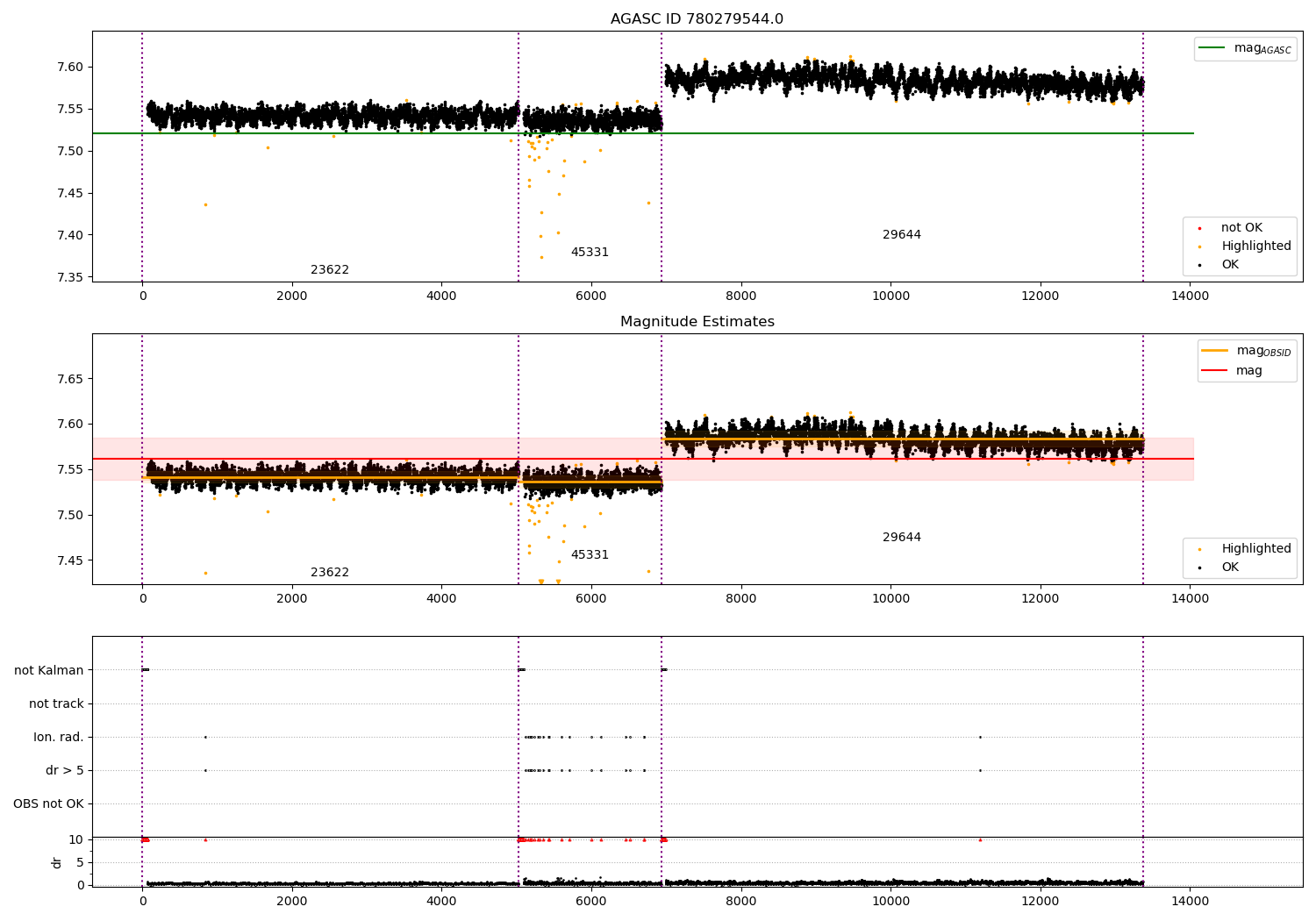Click the "dr > 5" row label
This screenshot has height=921, width=1316.
pyautogui.click(x=65, y=770)
